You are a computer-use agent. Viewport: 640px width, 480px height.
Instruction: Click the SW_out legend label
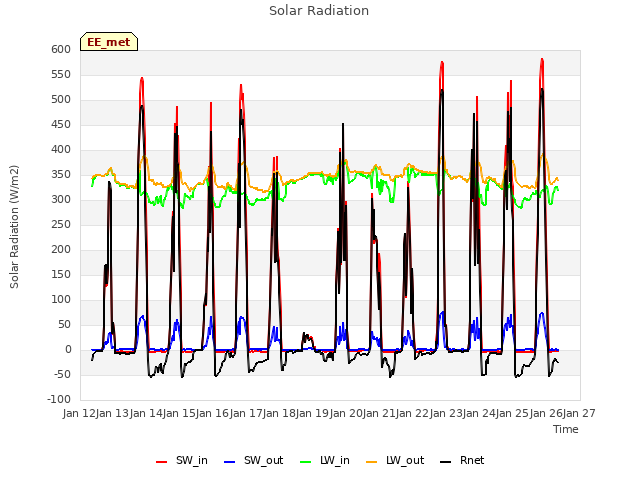point(264,460)
